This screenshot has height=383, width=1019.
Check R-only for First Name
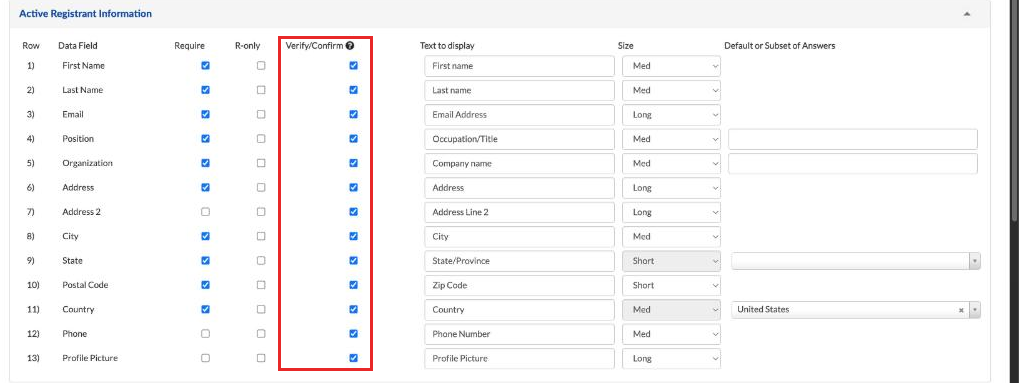click(261, 66)
